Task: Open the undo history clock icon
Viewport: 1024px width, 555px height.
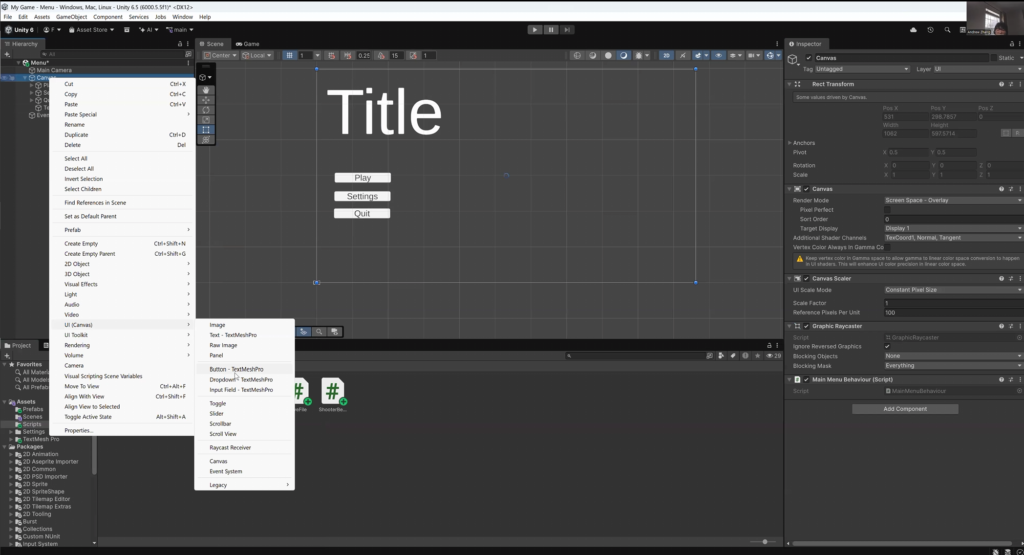Action: tap(930, 29)
